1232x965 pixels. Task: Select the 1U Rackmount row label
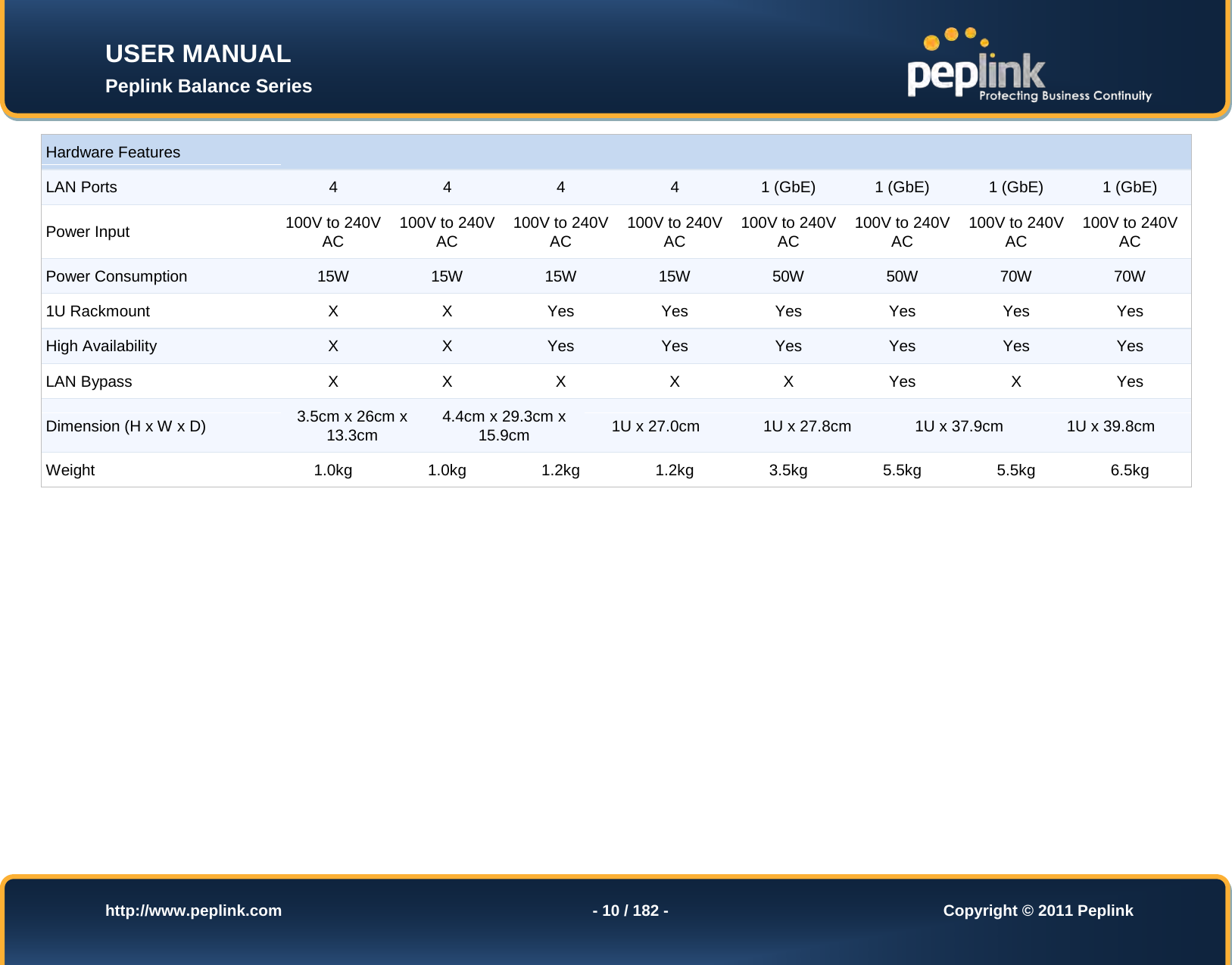(x=98, y=311)
